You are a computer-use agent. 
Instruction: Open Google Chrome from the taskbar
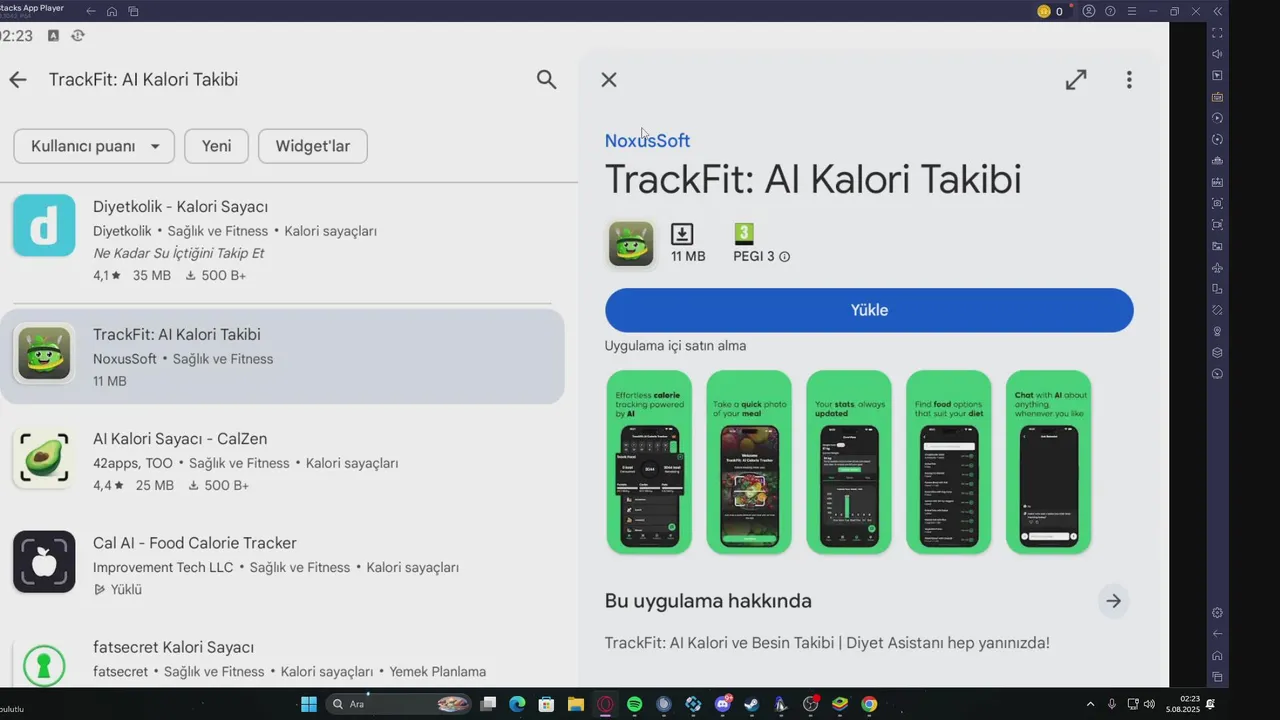point(869,704)
